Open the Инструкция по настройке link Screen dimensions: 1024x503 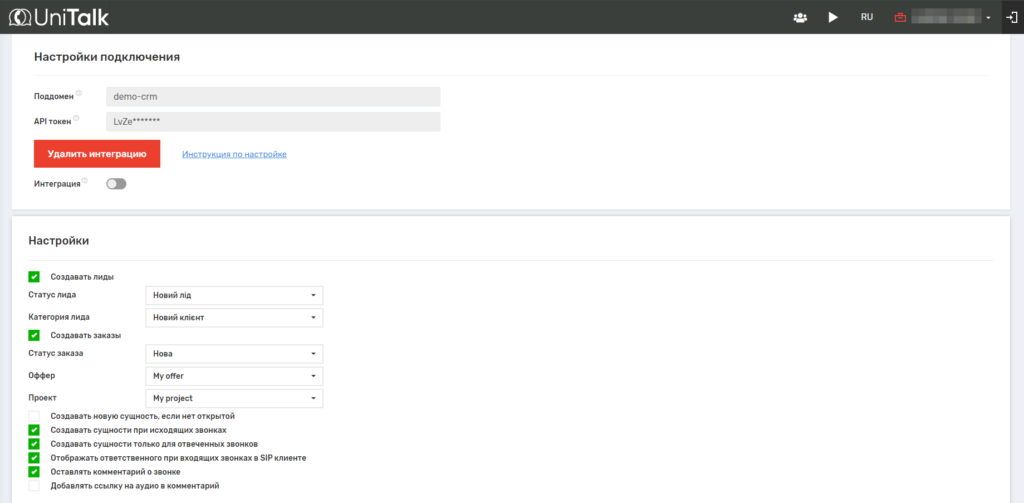(x=234, y=154)
